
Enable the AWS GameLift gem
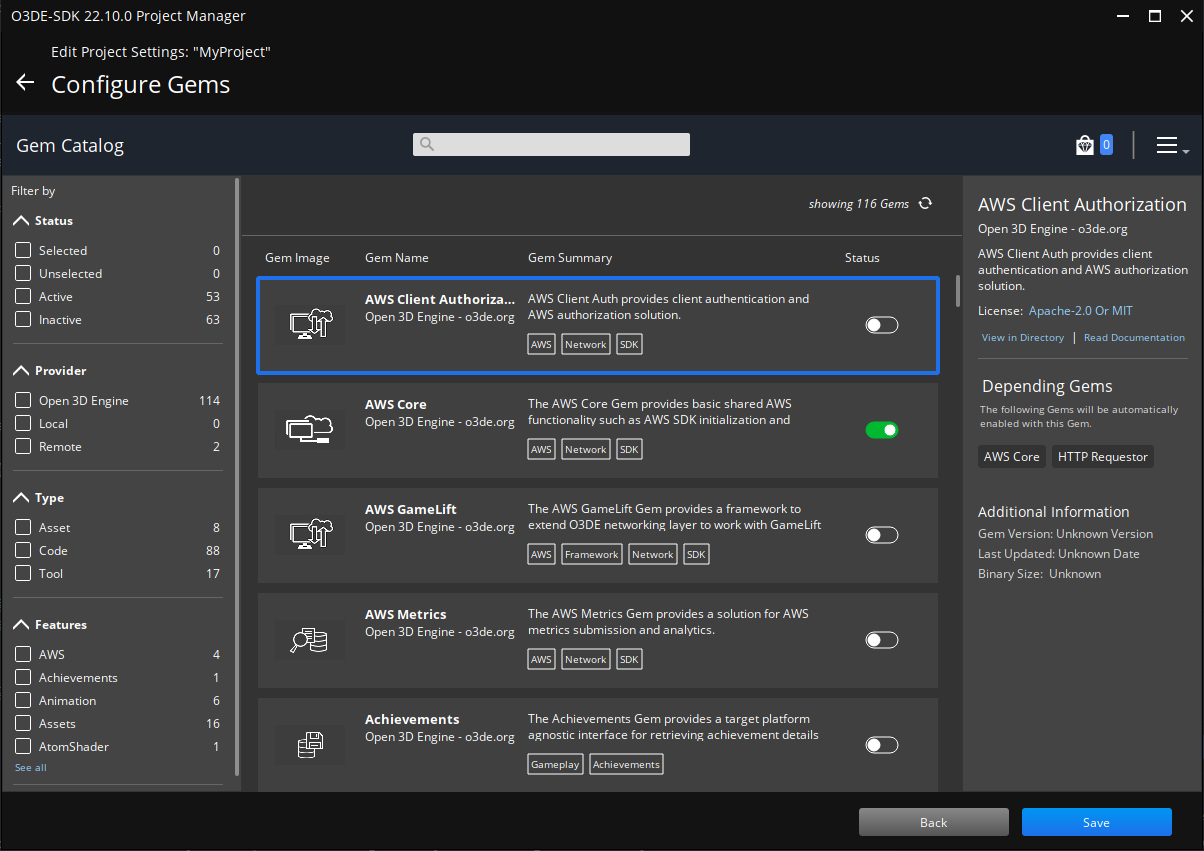(x=882, y=535)
